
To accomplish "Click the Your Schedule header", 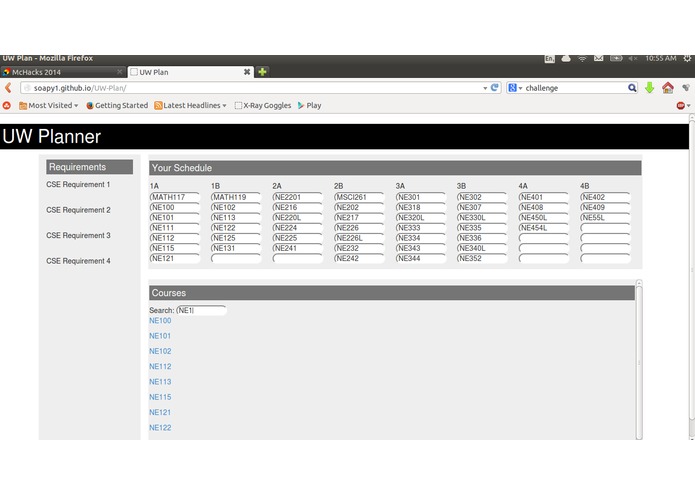I will point(395,168).
